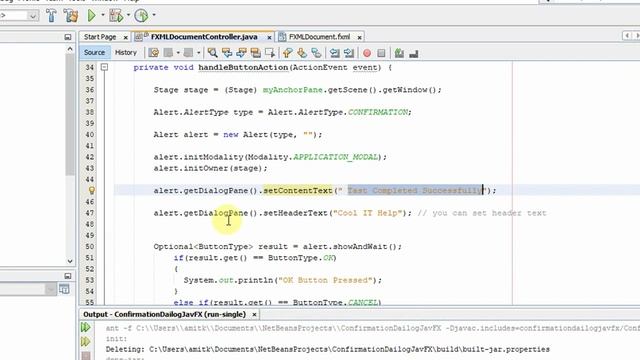The height and width of the screenshot is (360, 640).
Task: Click line number 47 in gutter
Action: click(x=89, y=213)
